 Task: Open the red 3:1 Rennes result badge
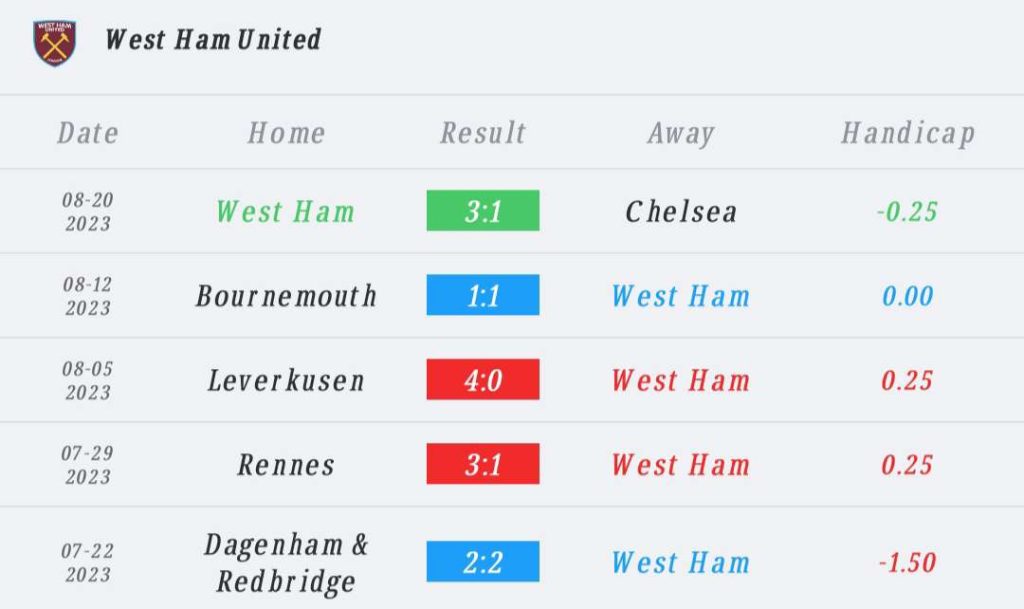(483, 463)
